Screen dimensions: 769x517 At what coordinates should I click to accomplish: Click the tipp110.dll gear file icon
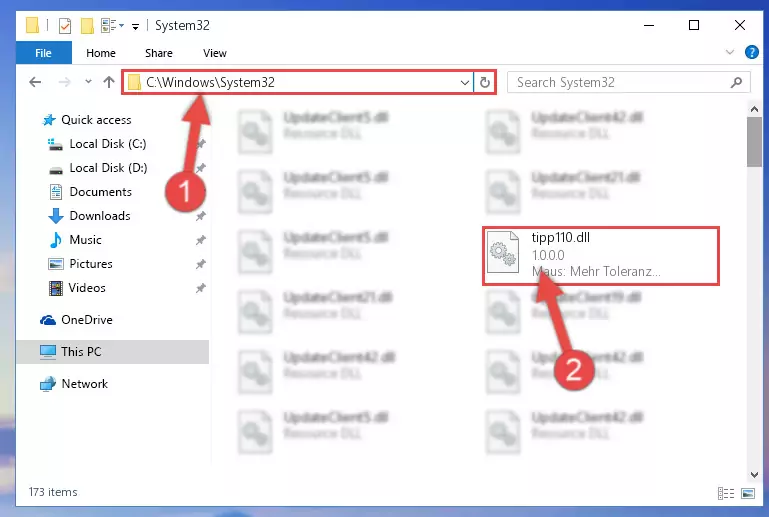tap(503, 252)
